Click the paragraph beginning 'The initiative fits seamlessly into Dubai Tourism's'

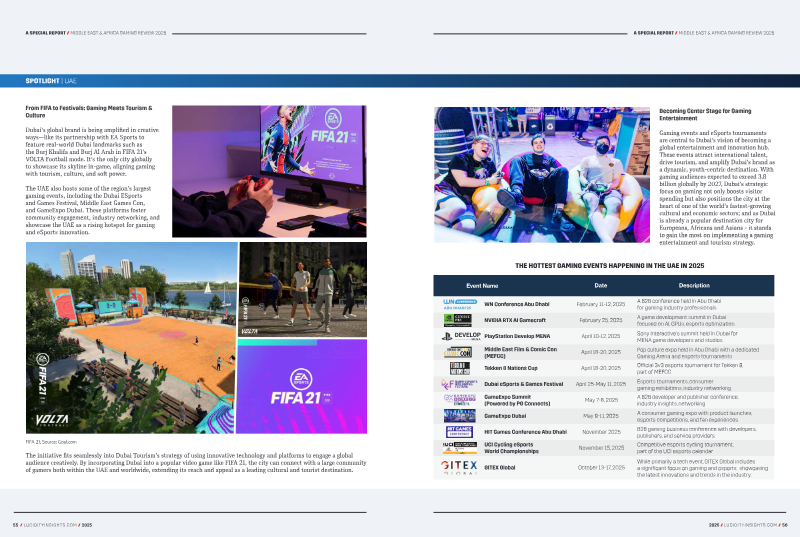pyautogui.click(x=196, y=463)
